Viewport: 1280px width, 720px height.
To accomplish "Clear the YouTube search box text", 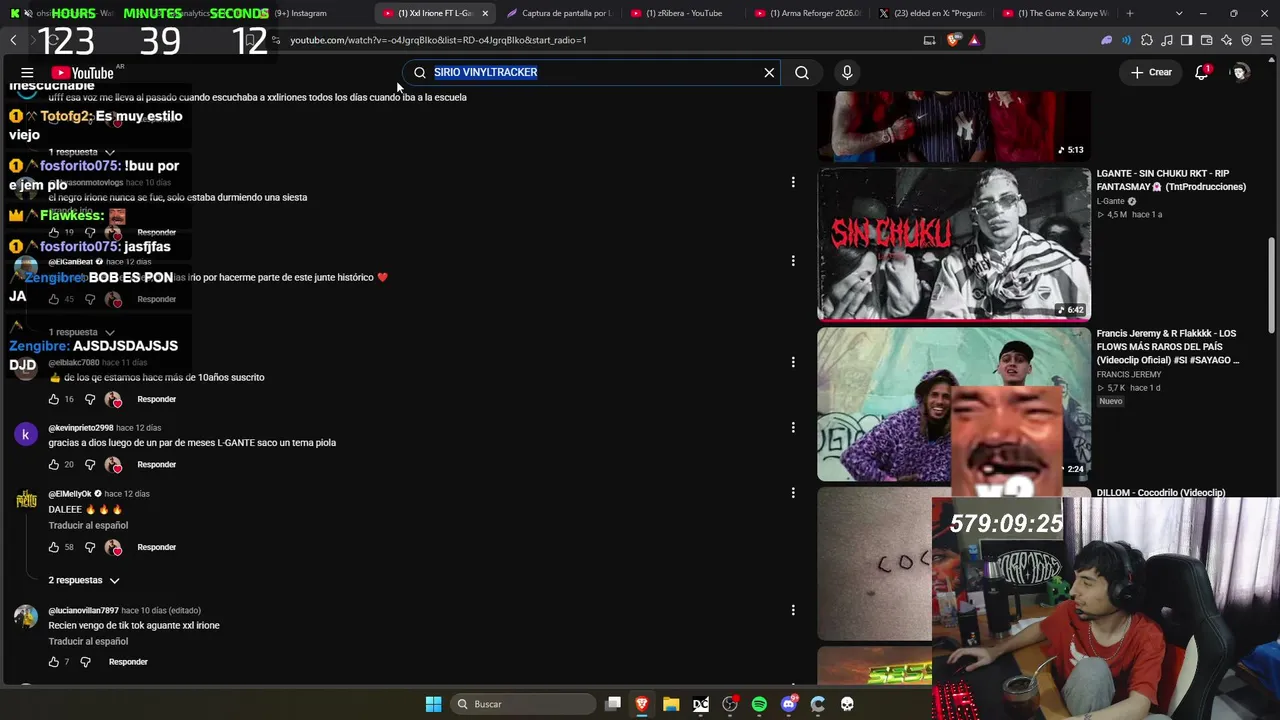I will [x=769, y=72].
